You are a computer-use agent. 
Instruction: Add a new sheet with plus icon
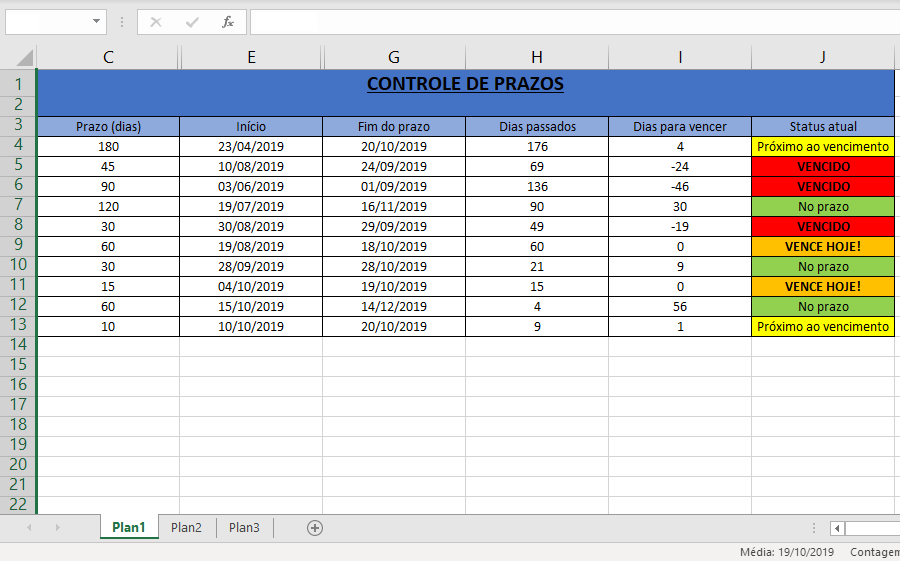pos(315,528)
